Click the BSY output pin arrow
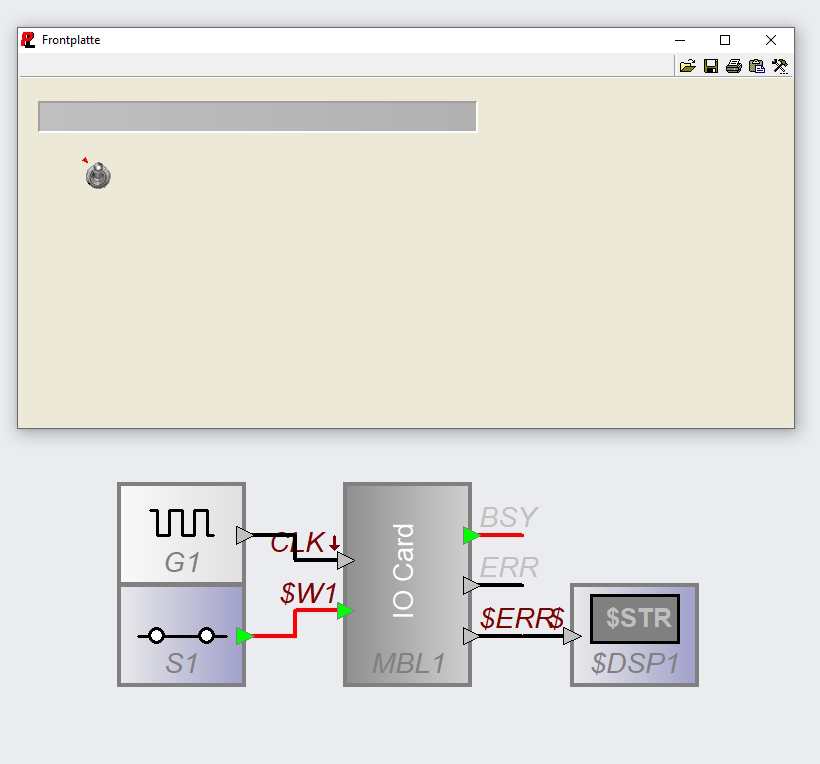 (471, 535)
